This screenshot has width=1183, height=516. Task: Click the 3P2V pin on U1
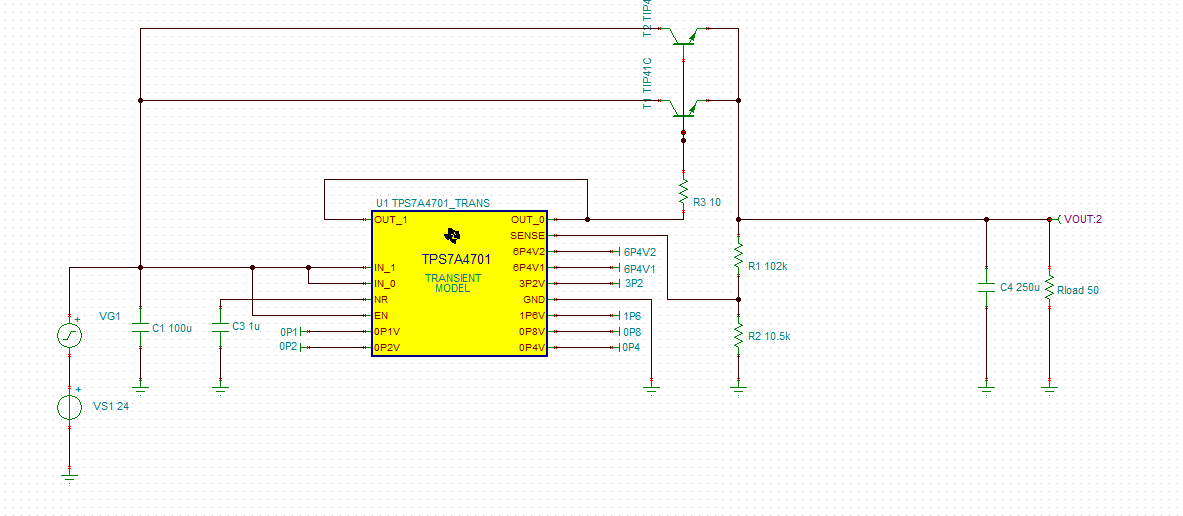point(531,284)
